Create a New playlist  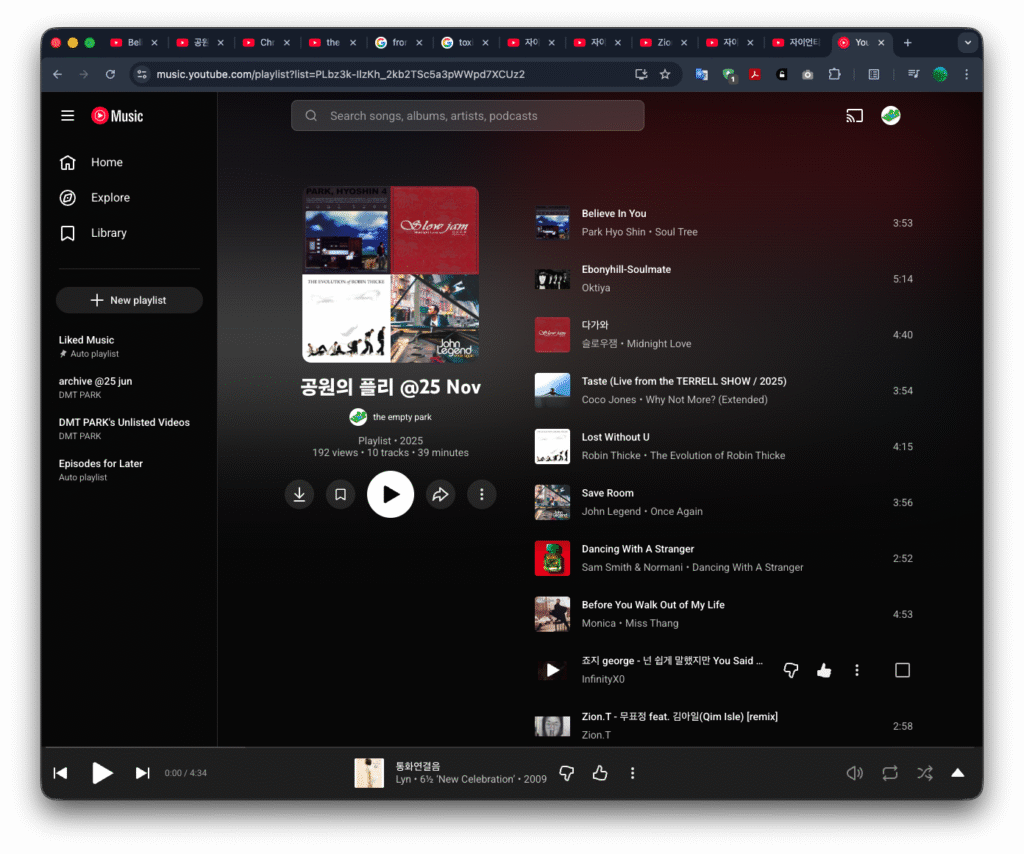point(129,300)
